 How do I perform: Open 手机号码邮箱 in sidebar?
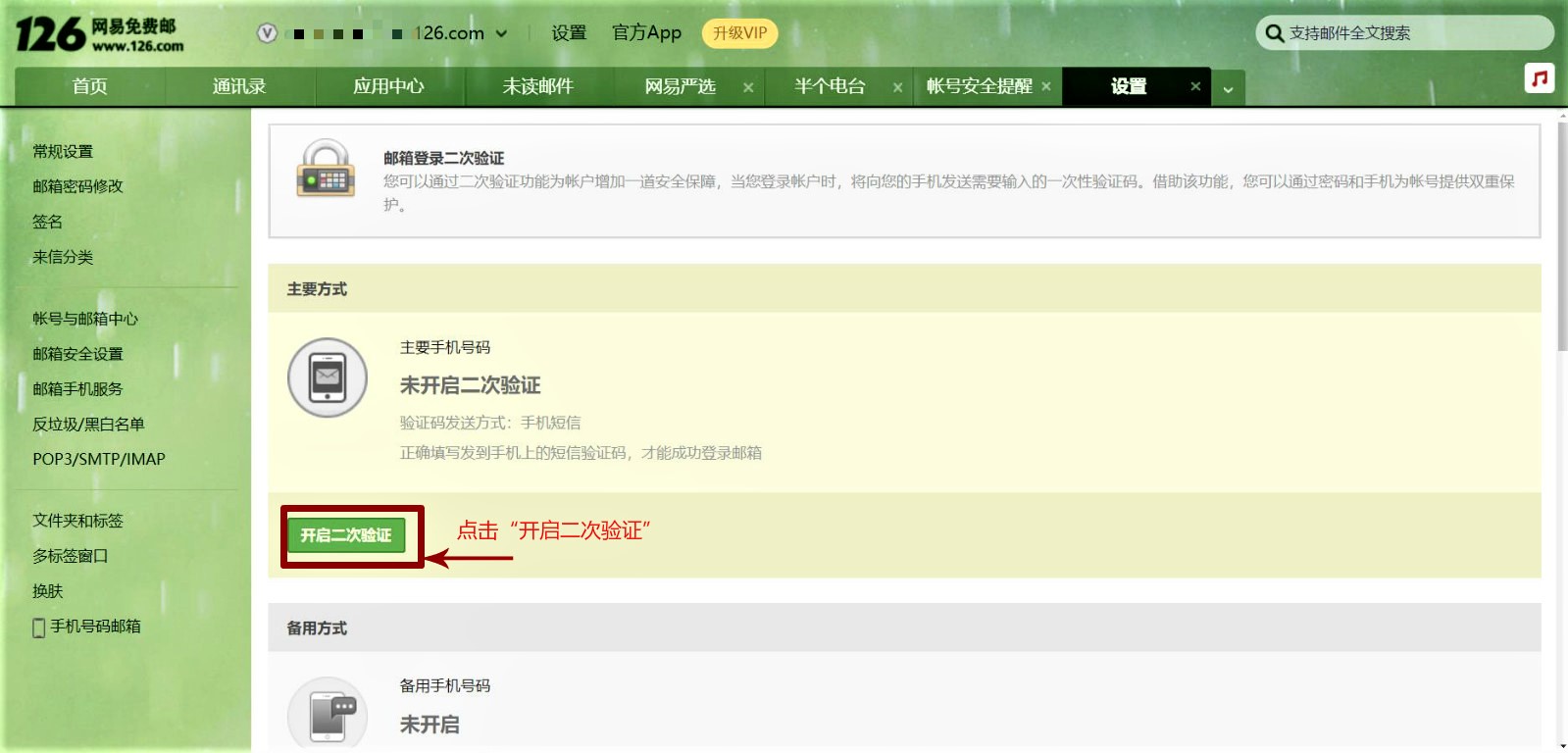pos(95,627)
